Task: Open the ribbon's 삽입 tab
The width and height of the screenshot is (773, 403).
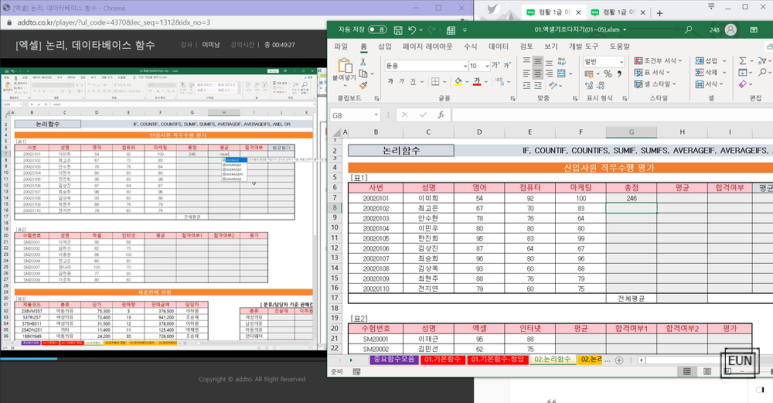Action: (x=385, y=46)
